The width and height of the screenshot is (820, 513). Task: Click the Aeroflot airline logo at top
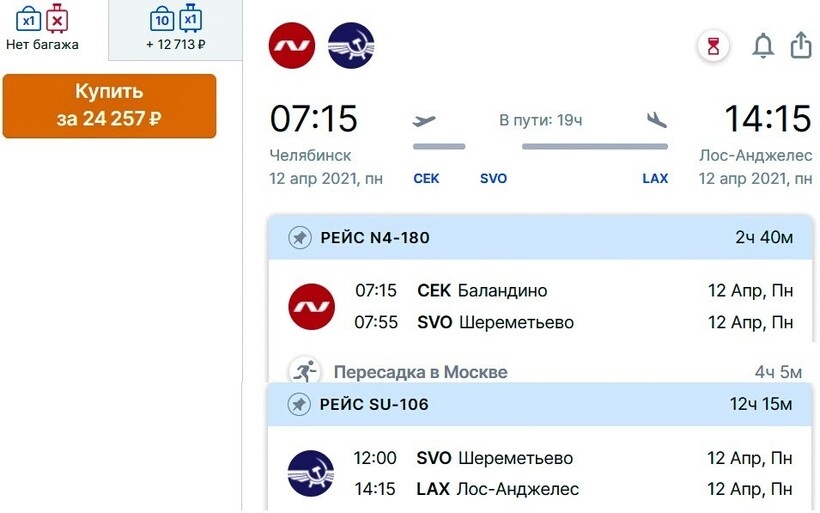351,45
